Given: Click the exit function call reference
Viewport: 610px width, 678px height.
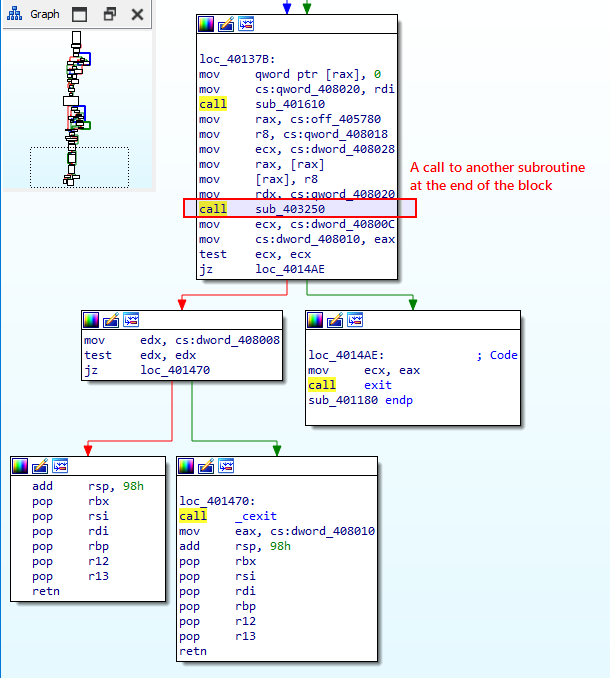Looking at the screenshot, I should pos(378,385).
